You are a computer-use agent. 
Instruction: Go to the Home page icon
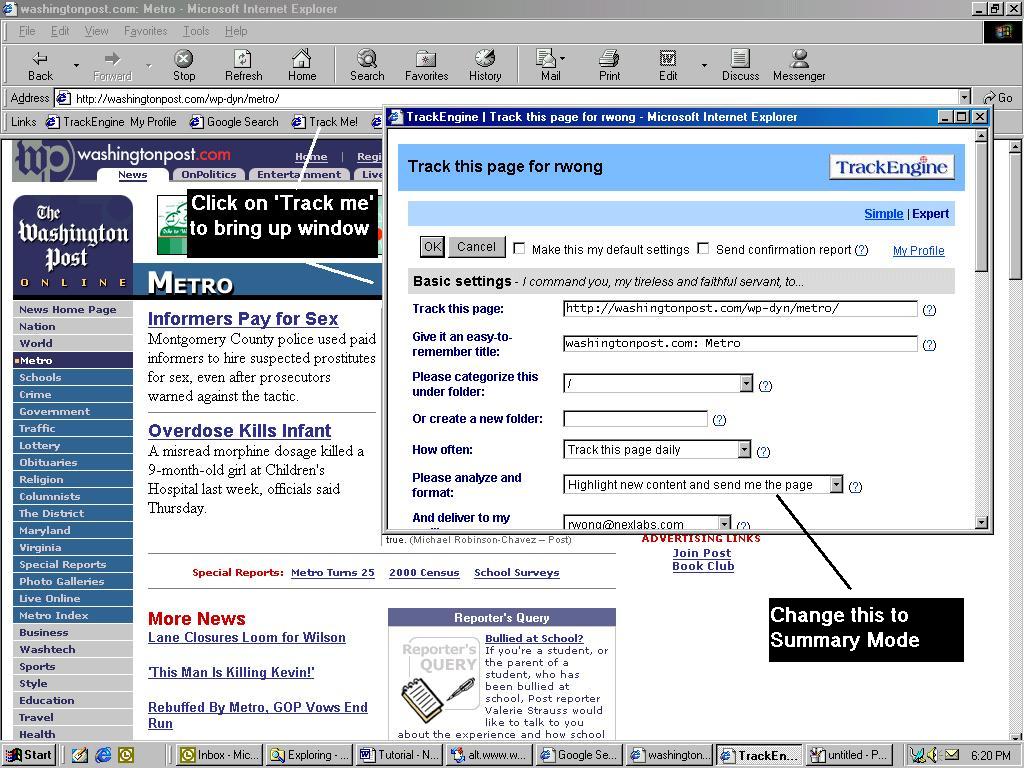302,66
